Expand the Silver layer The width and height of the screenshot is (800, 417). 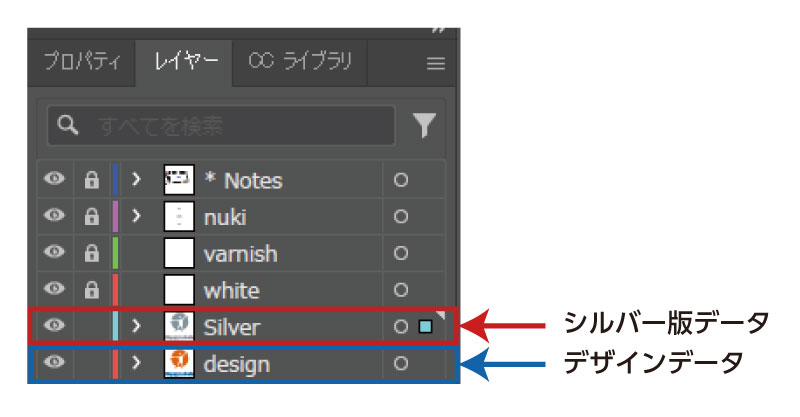[x=136, y=326]
